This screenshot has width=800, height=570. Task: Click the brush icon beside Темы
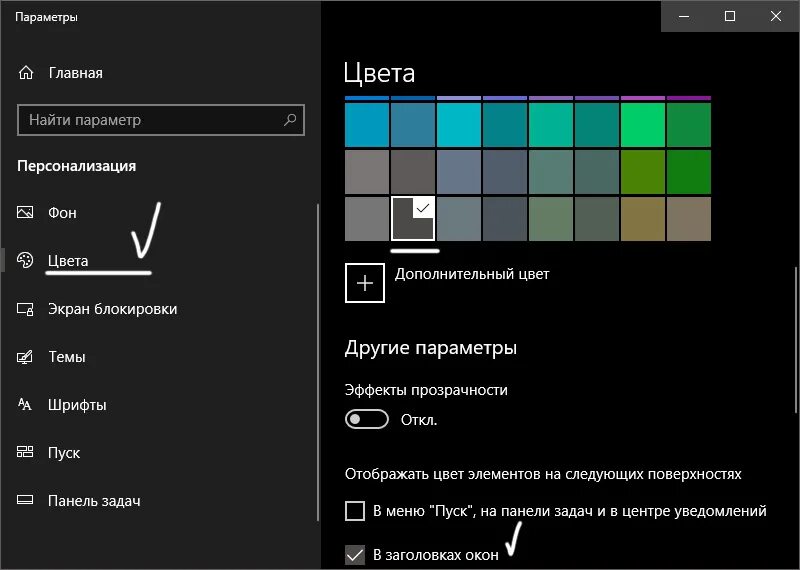point(25,357)
